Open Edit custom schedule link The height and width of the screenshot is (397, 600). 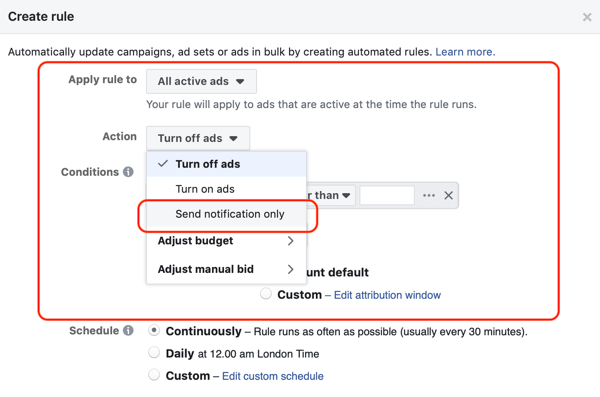(x=273, y=376)
